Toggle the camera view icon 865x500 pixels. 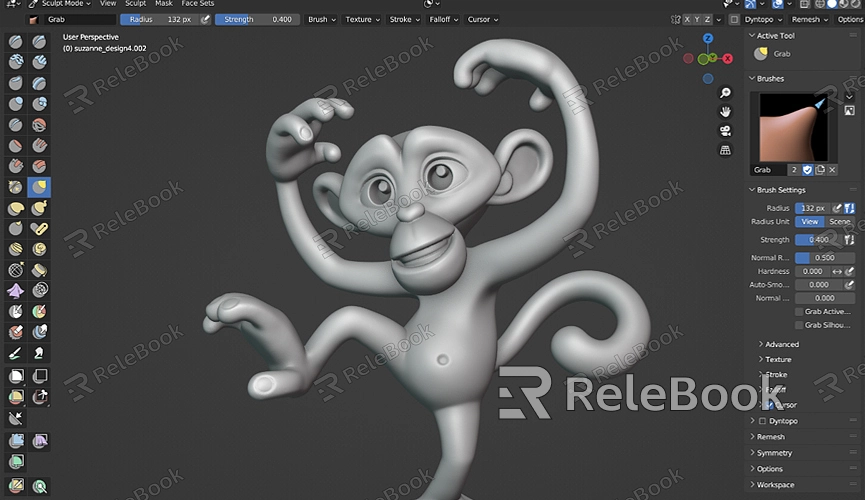coord(725,131)
